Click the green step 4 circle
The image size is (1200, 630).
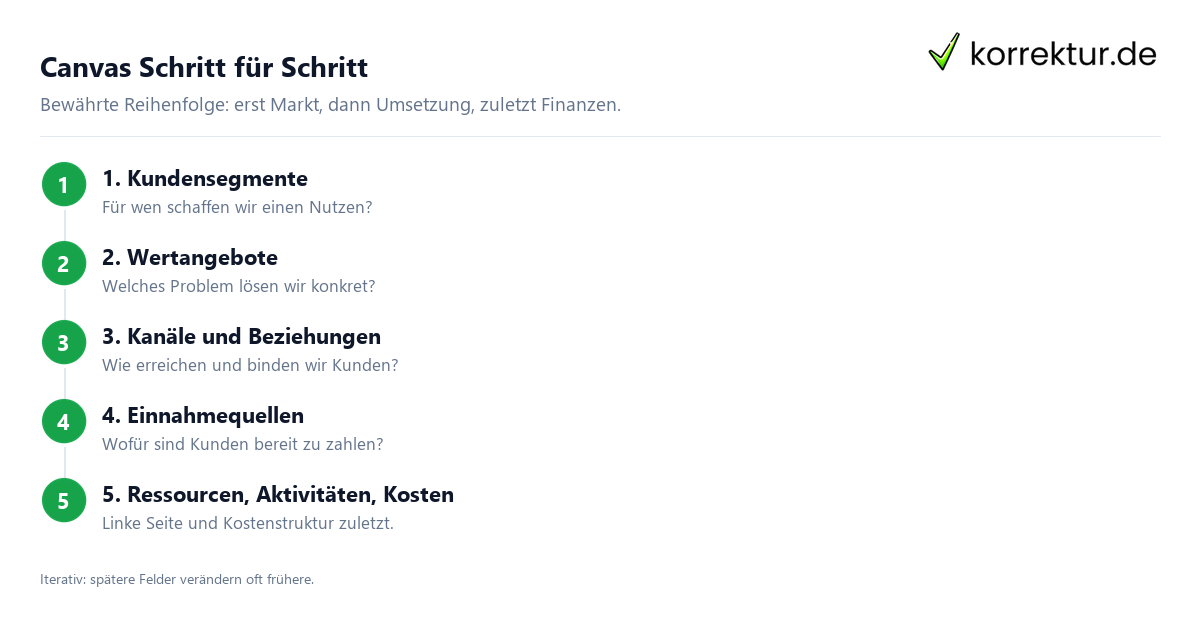(64, 422)
